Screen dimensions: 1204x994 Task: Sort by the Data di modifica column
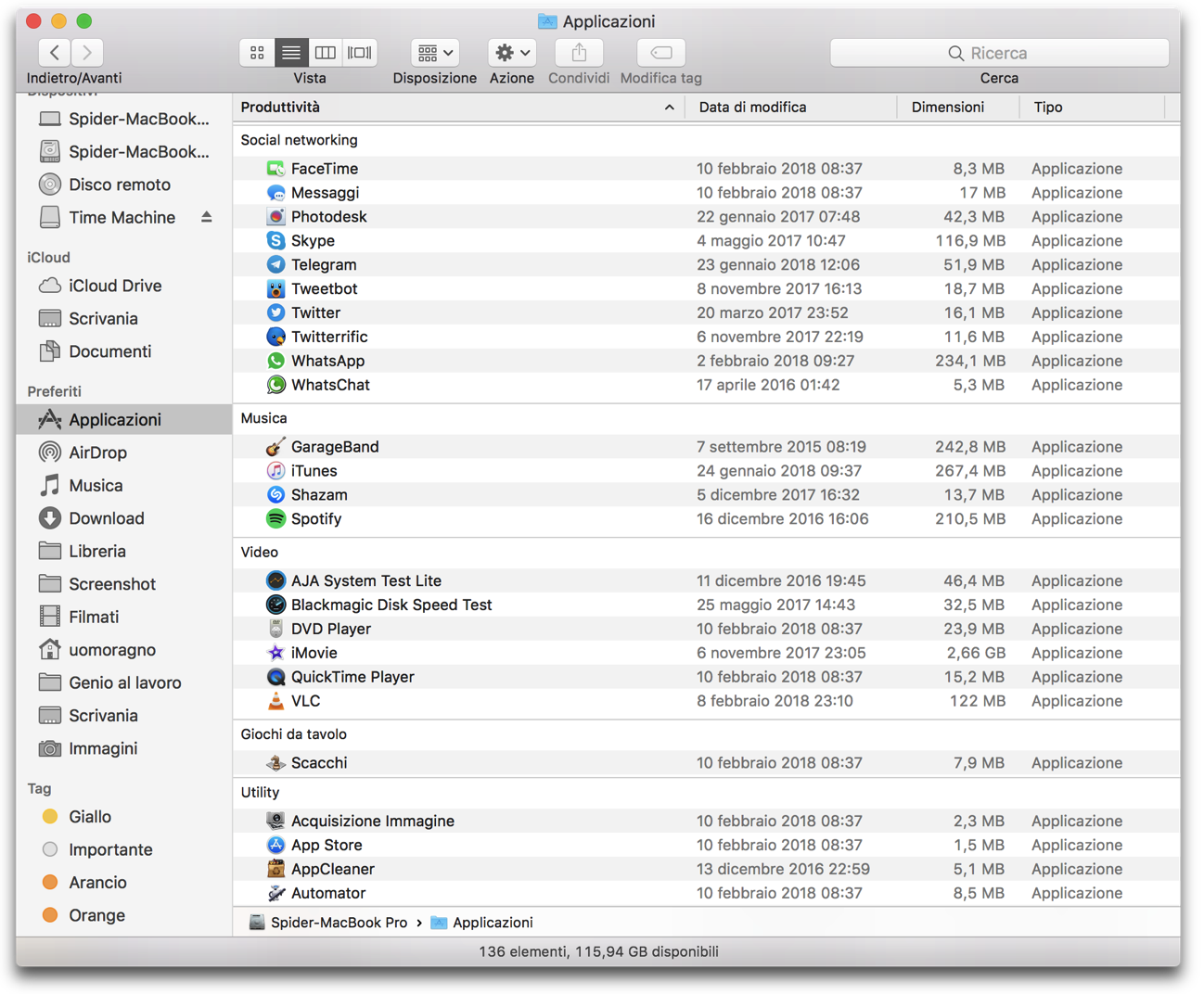point(752,108)
